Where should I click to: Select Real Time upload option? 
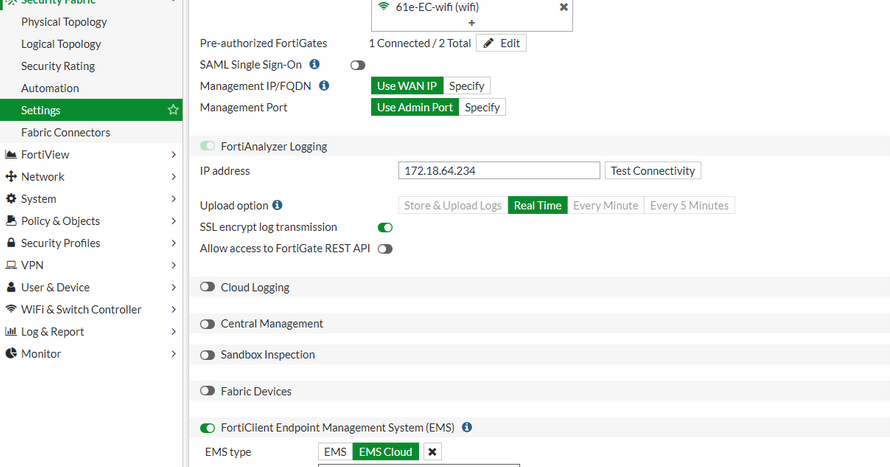click(538, 205)
